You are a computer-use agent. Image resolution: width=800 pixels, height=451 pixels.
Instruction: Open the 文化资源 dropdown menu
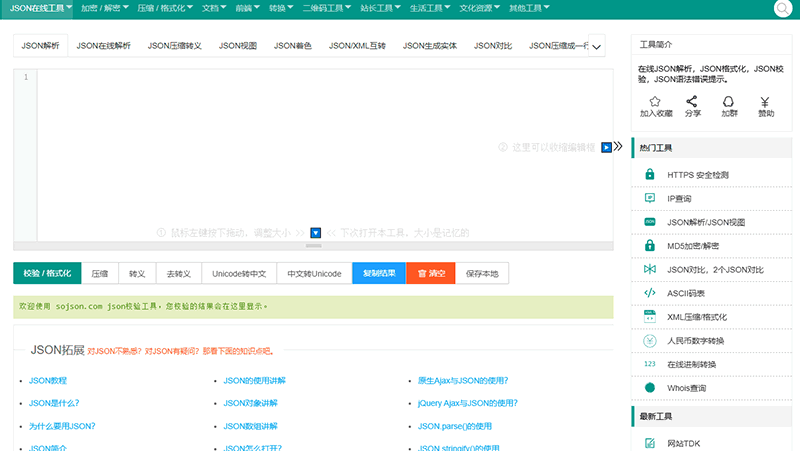(479, 8)
